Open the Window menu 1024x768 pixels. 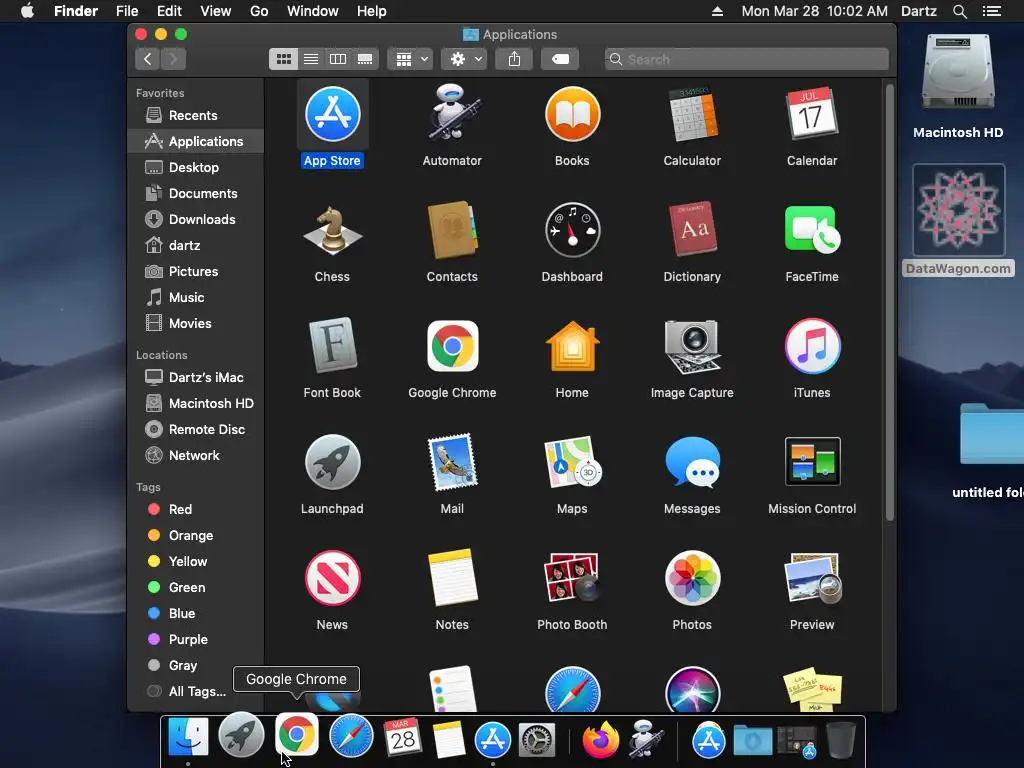pyautogui.click(x=313, y=11)
